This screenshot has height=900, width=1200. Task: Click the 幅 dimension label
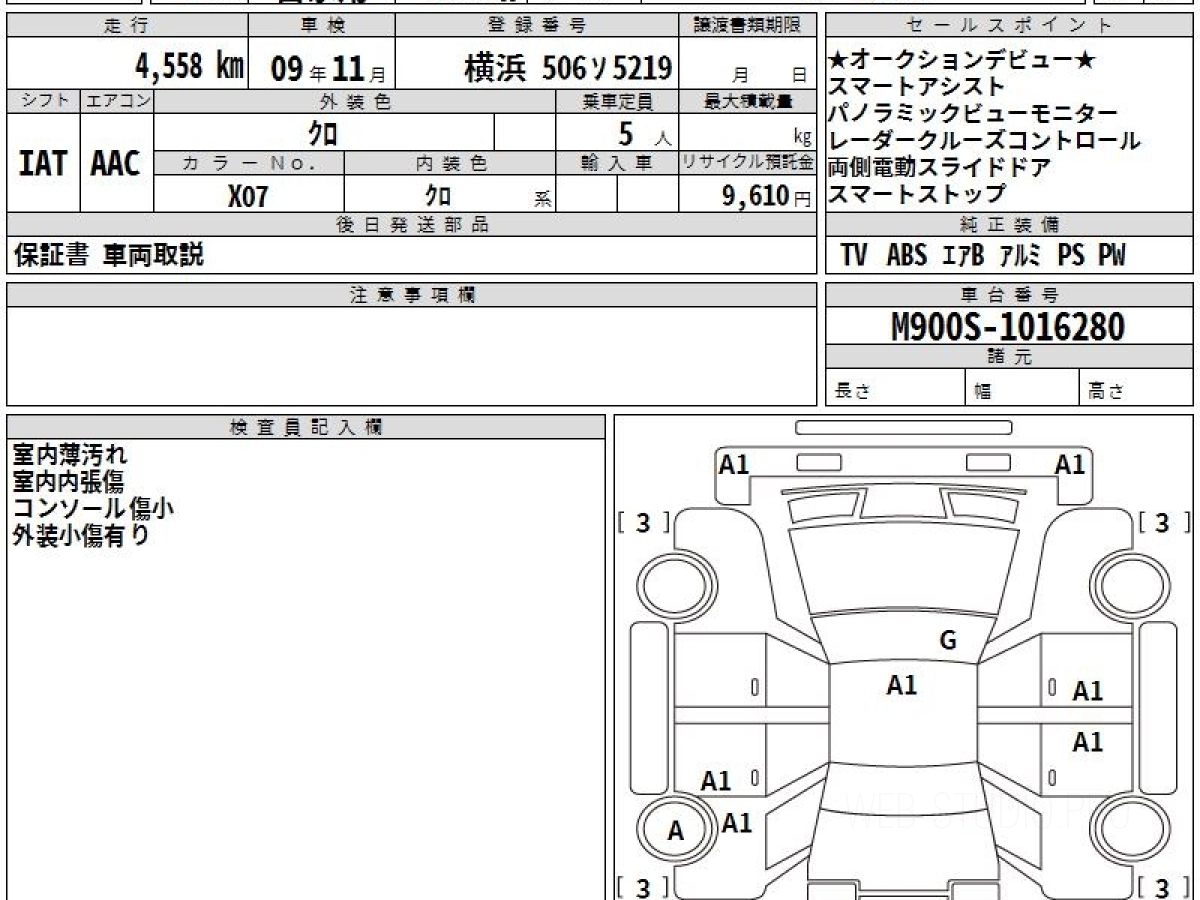983,392
